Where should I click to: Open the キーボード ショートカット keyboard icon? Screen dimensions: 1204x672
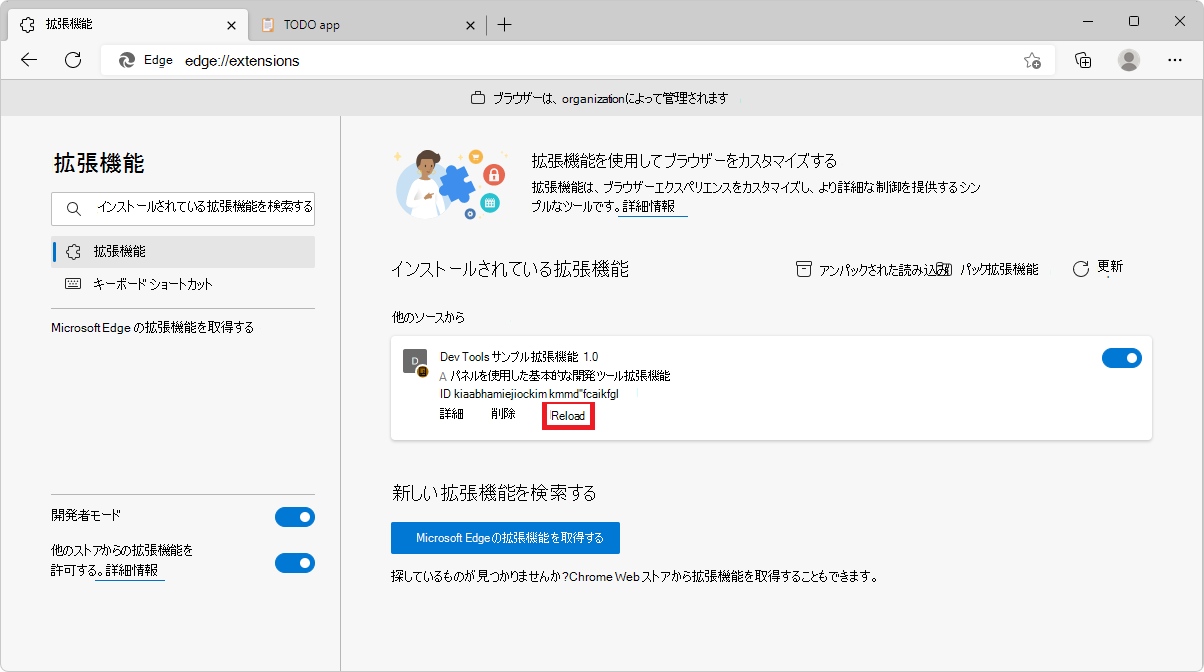click(x=72, y=284)
